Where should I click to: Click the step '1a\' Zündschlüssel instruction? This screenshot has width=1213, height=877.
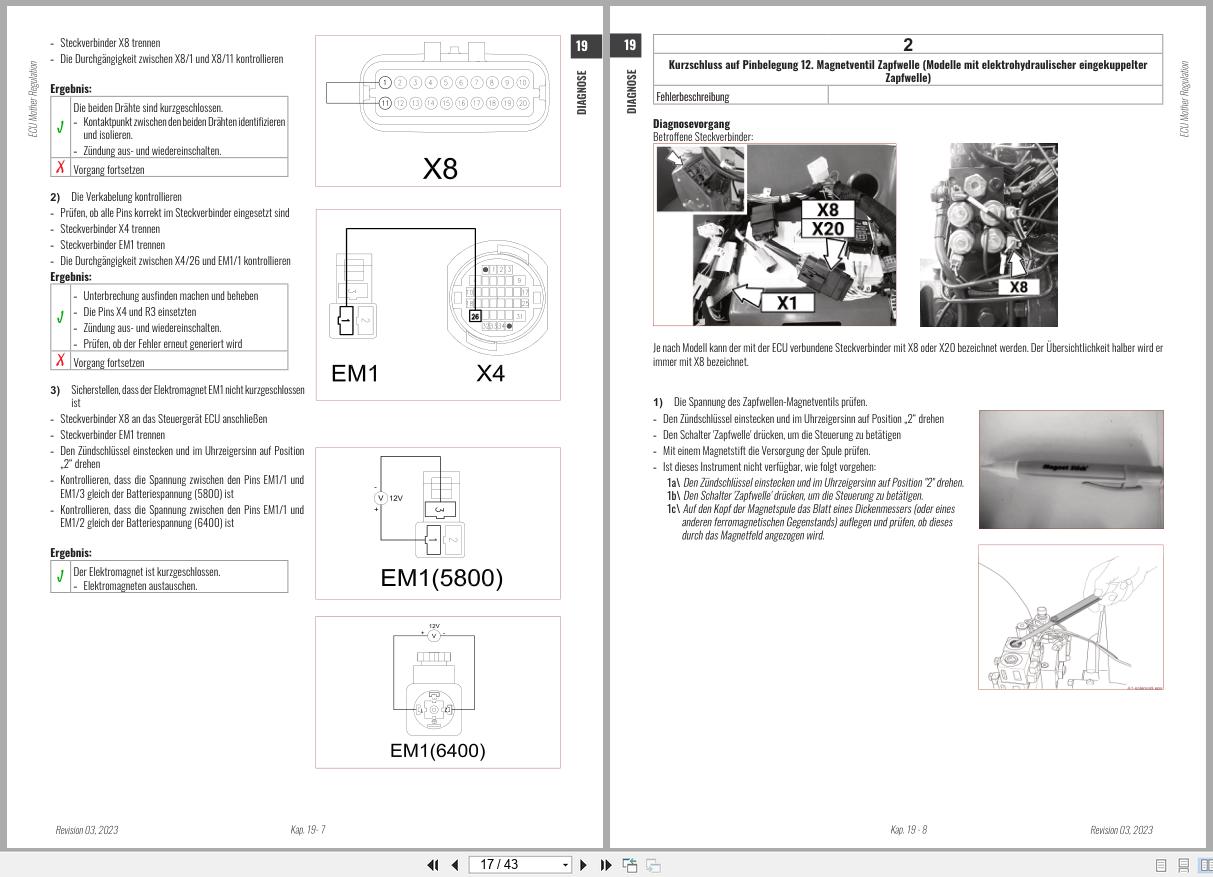816,483
